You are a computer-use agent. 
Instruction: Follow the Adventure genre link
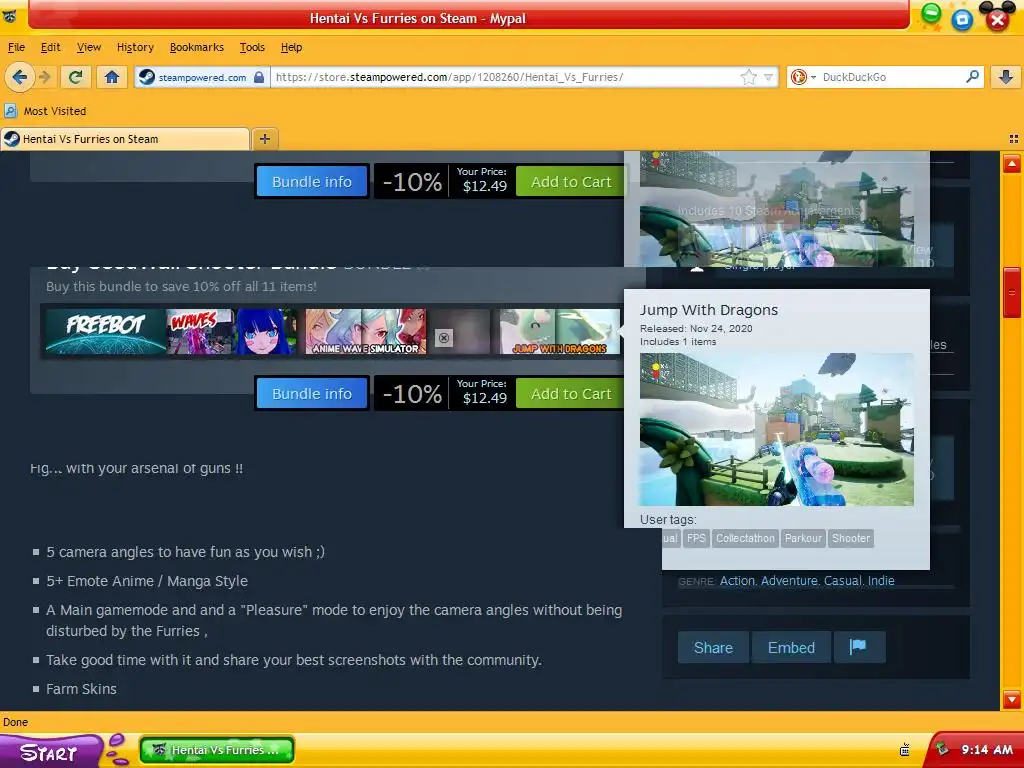(x=789, y=581)
